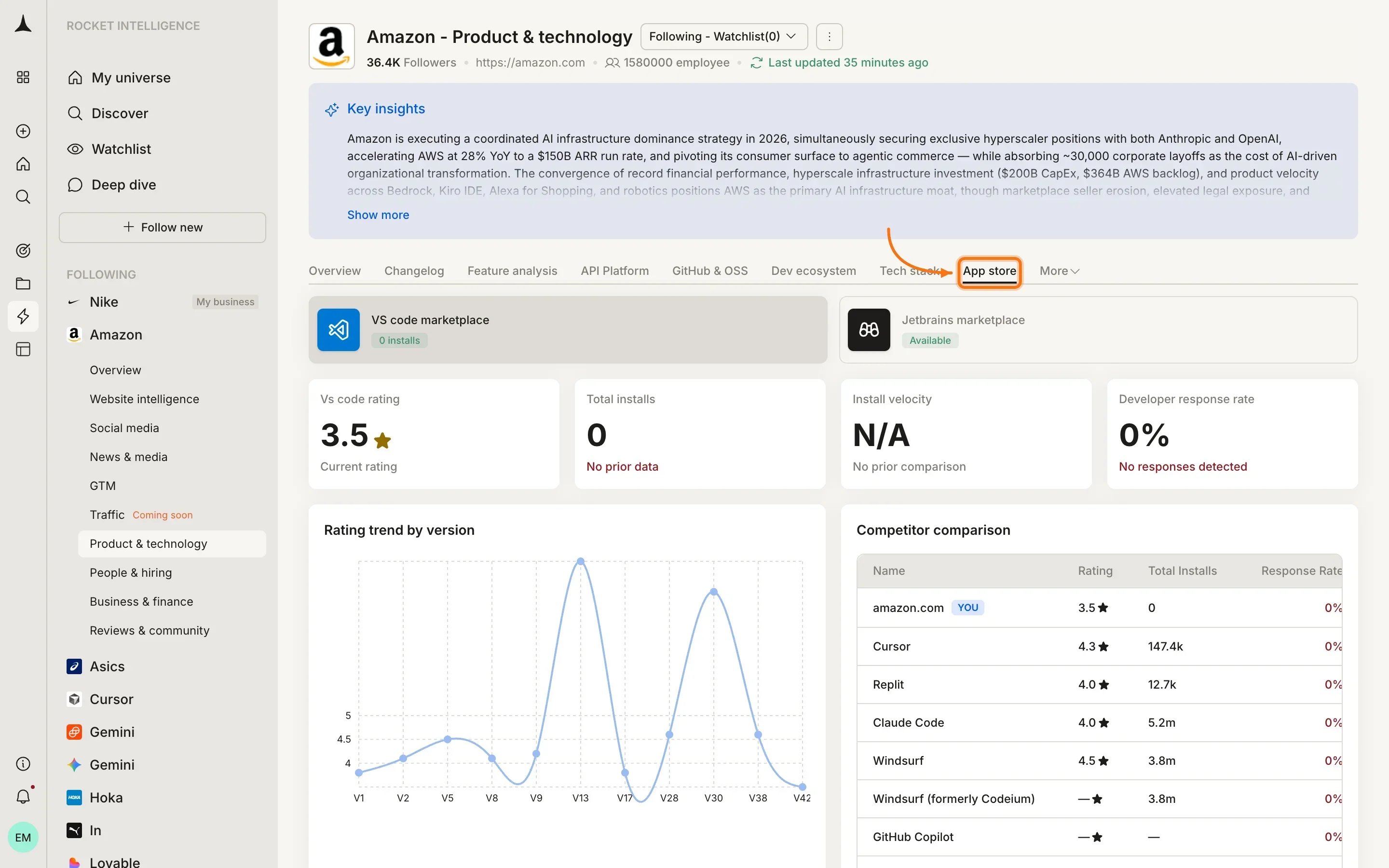
Task: Click the Follow new button
Action: click(163, 227)
